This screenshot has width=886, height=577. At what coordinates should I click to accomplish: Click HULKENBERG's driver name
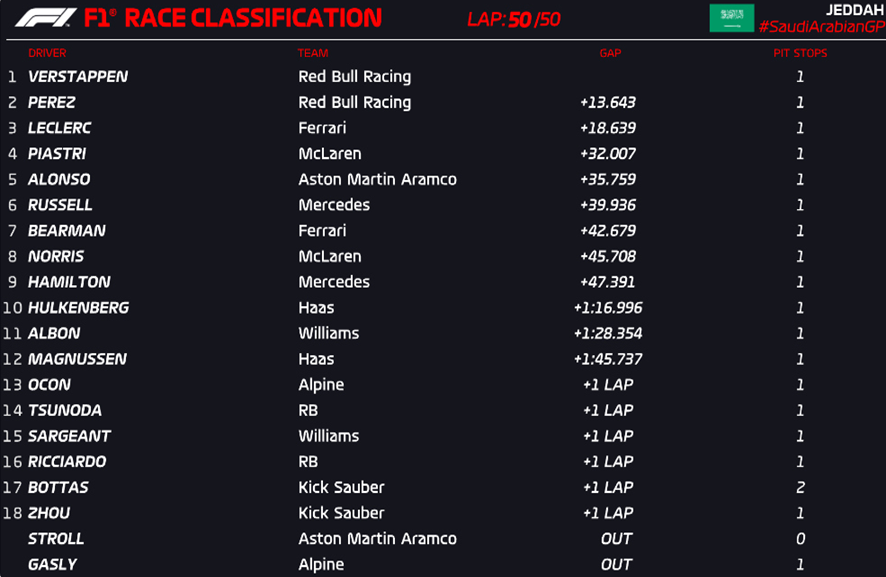[x=78, y=308]
